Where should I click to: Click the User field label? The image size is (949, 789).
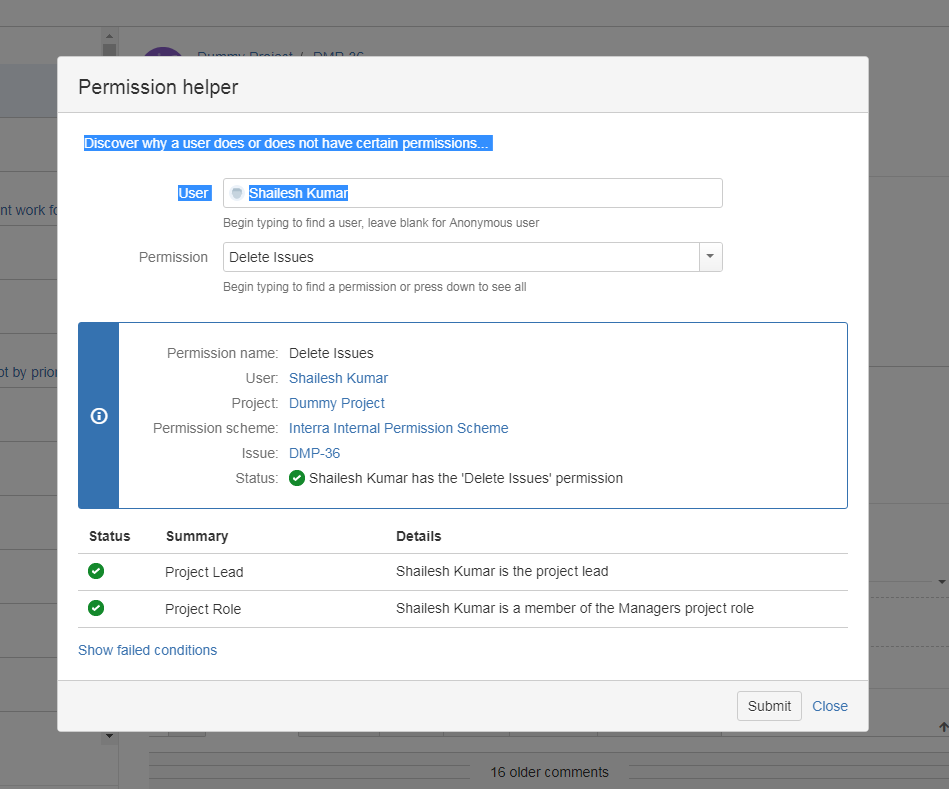193,193
